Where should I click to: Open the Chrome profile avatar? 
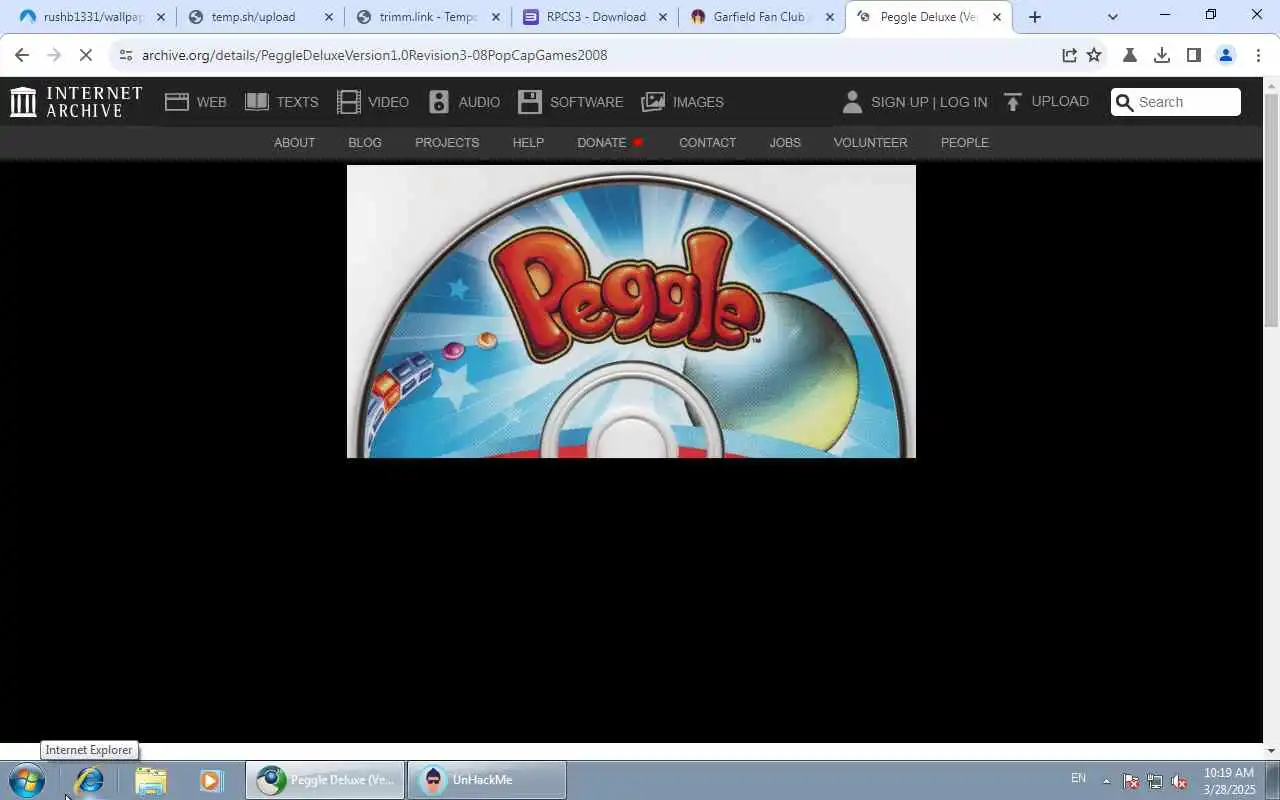pyautogui.click(x=1226, y=55)
